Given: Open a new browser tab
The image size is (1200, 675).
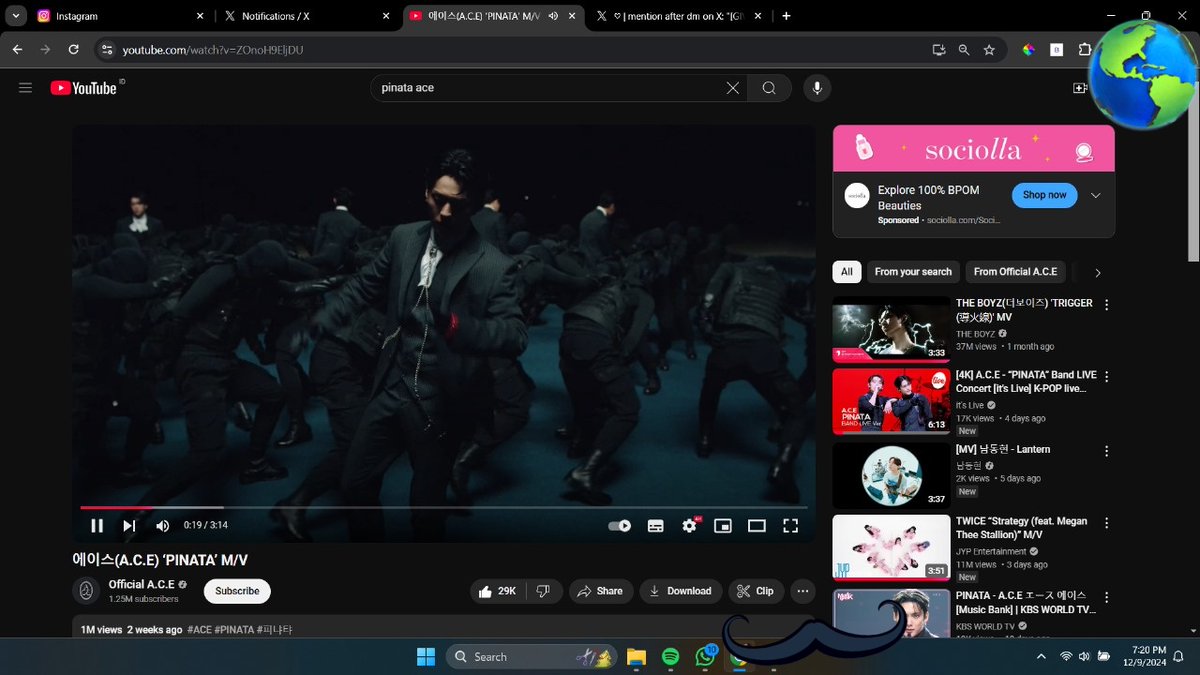Looking at the screenshot, I should pyautogui.click(x=787, y=16).
